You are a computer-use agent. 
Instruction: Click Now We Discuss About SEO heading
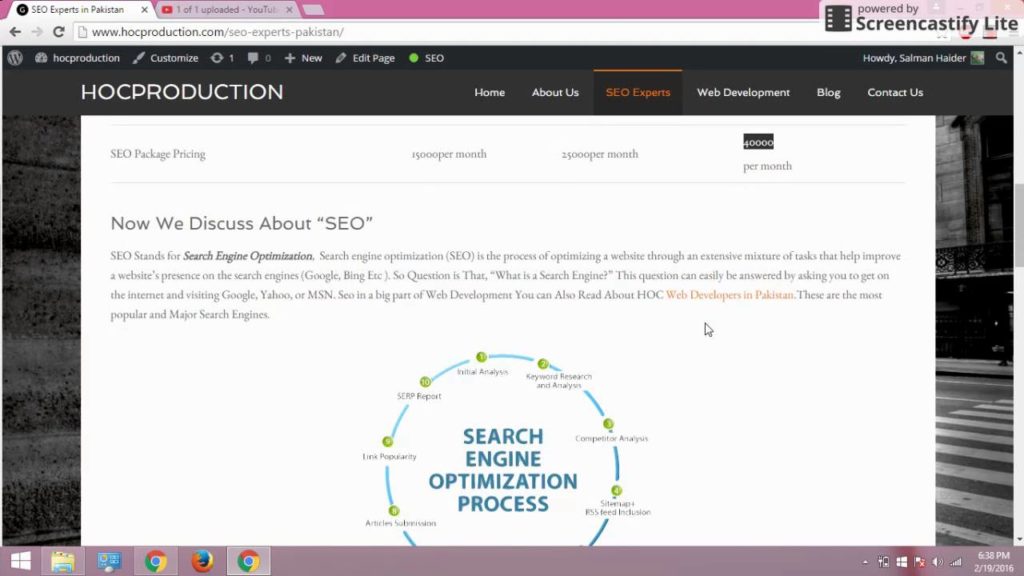(242, 223)
